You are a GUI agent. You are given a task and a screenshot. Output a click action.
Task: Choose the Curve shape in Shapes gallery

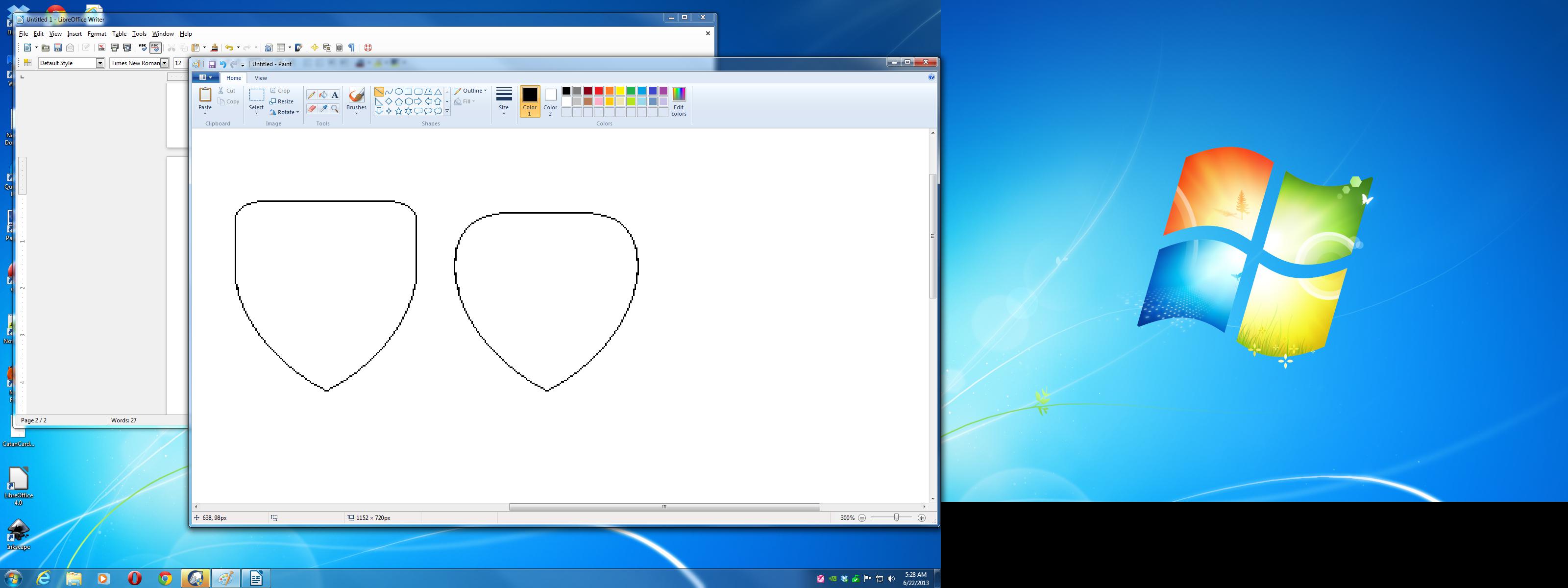point(389,92)
